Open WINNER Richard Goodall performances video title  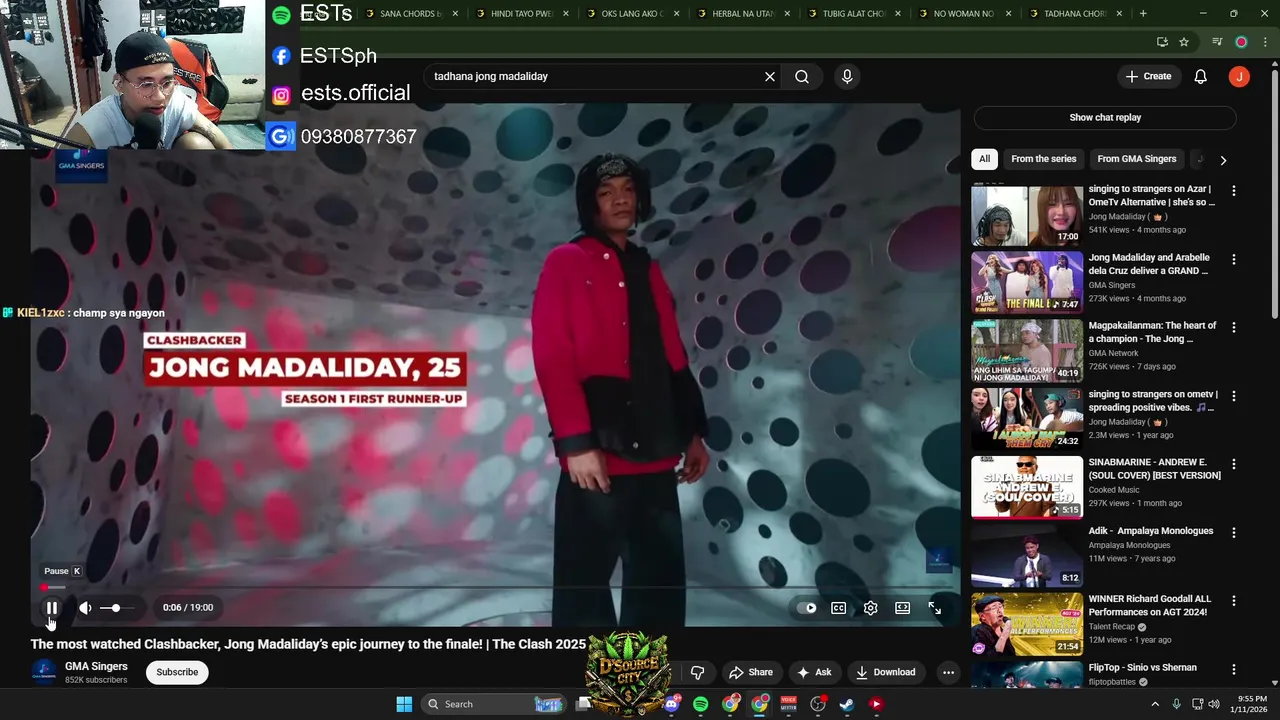pos(1150,606)
